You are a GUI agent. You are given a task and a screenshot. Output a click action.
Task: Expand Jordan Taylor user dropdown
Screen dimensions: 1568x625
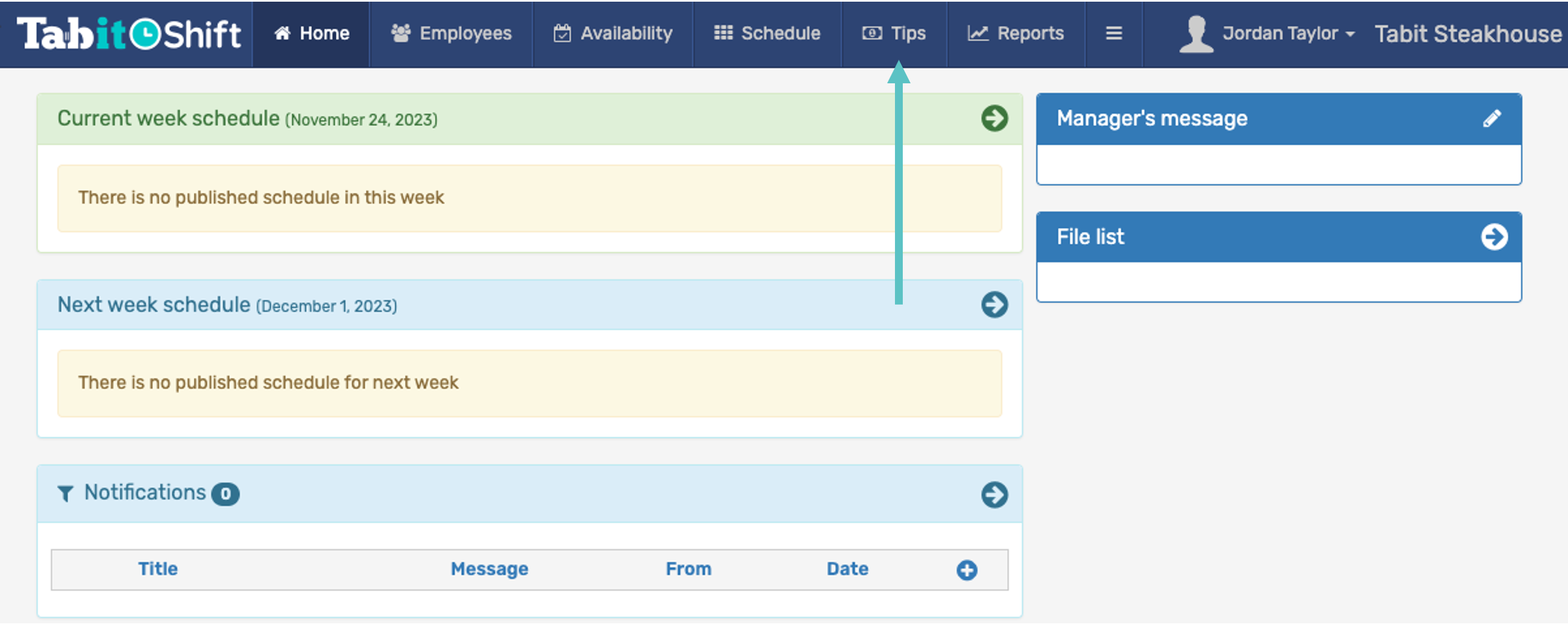pyautogui.click(x=1289, y=33)
